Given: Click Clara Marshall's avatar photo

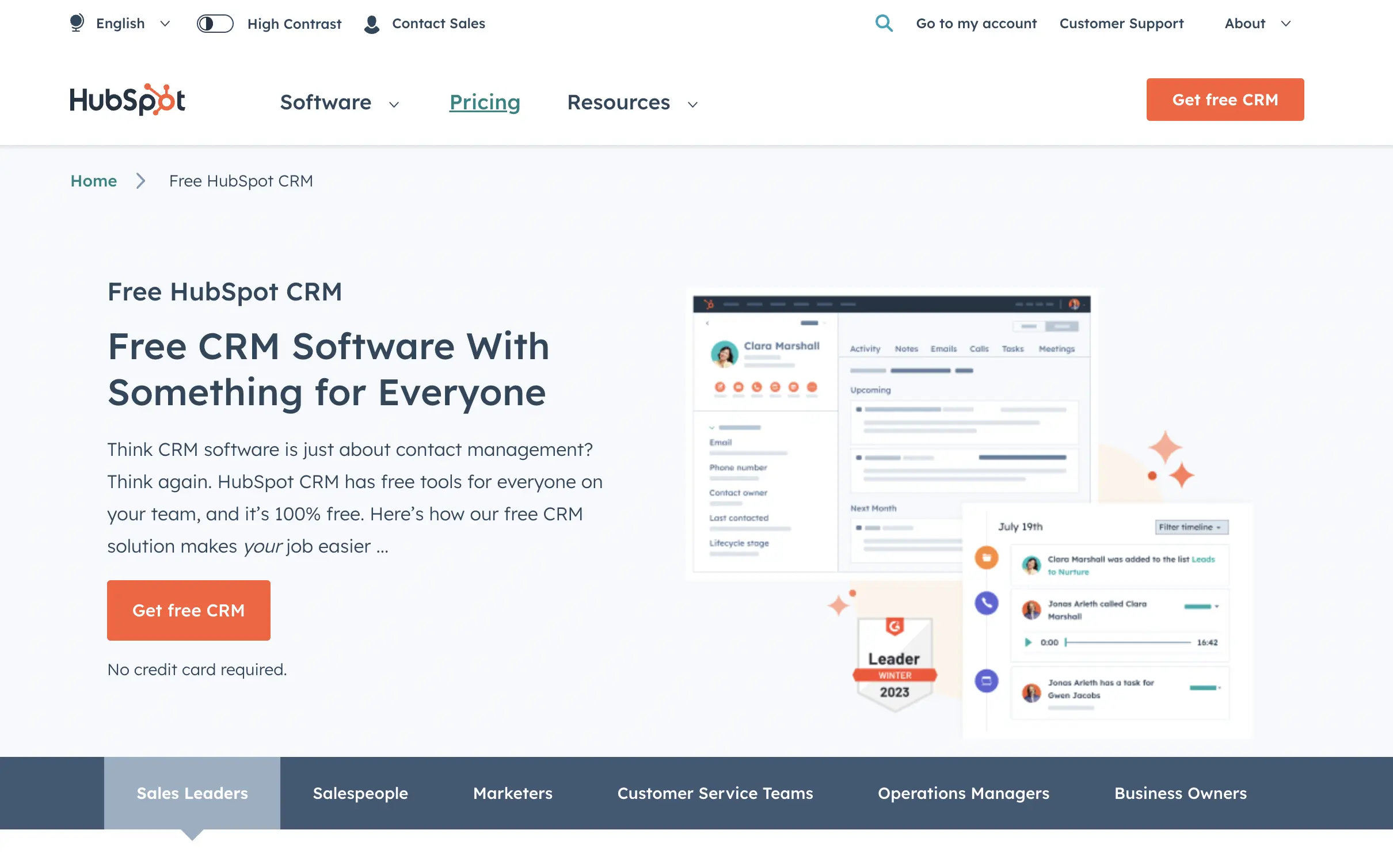Looking at the screenshot, I should (x=724, y=353).
